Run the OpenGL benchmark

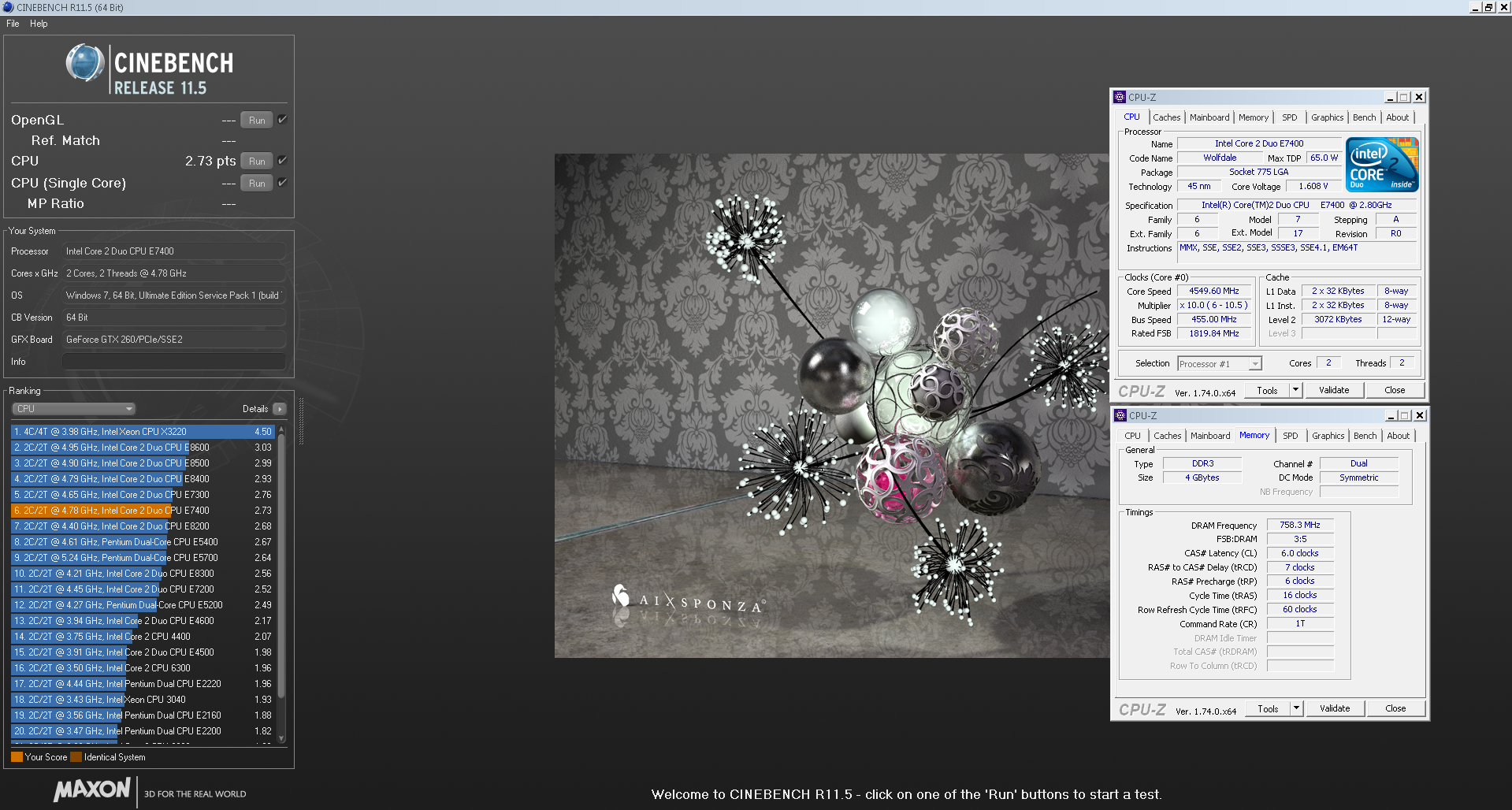pos(257,120)
